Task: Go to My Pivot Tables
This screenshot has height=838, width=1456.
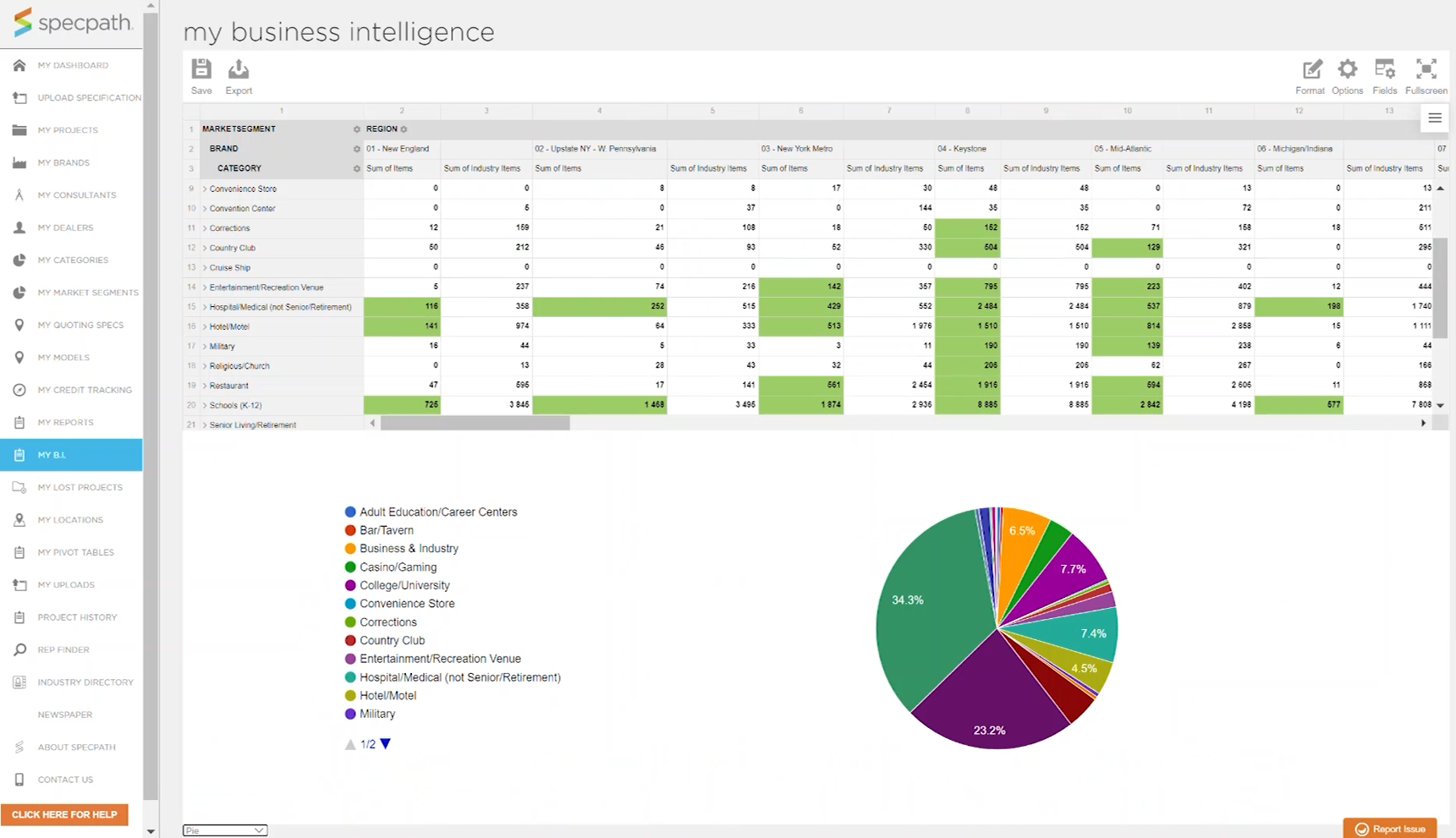Action: [75, 552]
